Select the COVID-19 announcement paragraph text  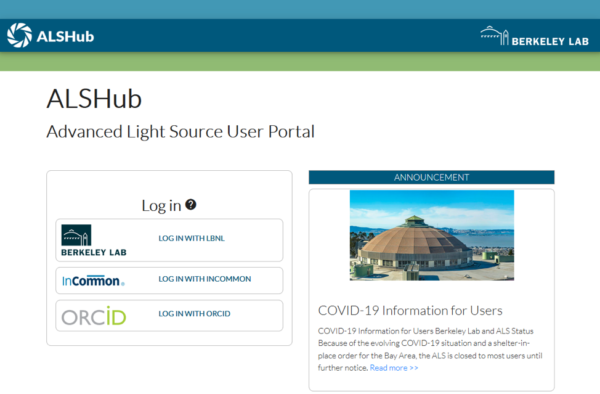point(430,349)
